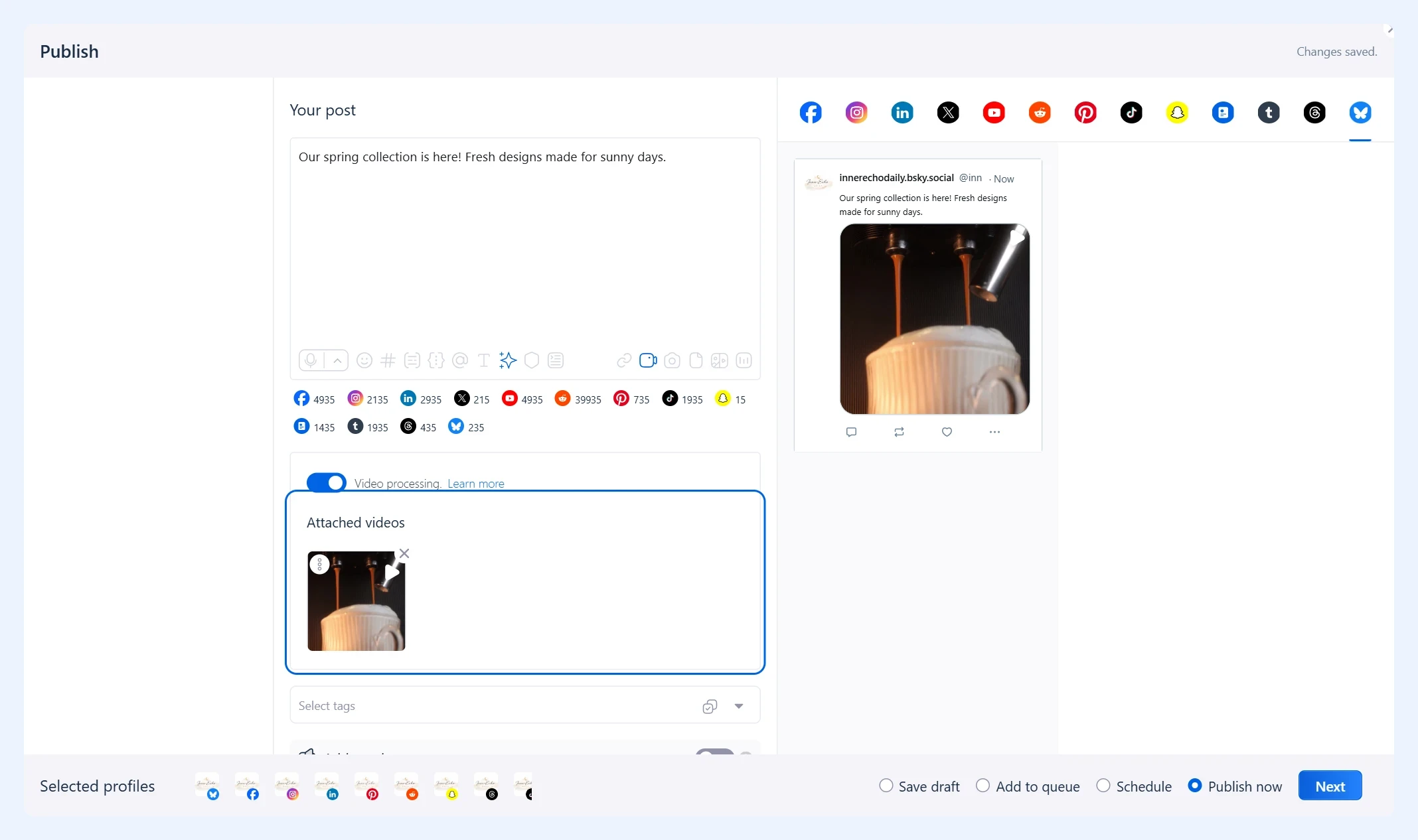
Task: Select the Publish now radio button
Action: pyautogui.click(x=1195, y=786)
